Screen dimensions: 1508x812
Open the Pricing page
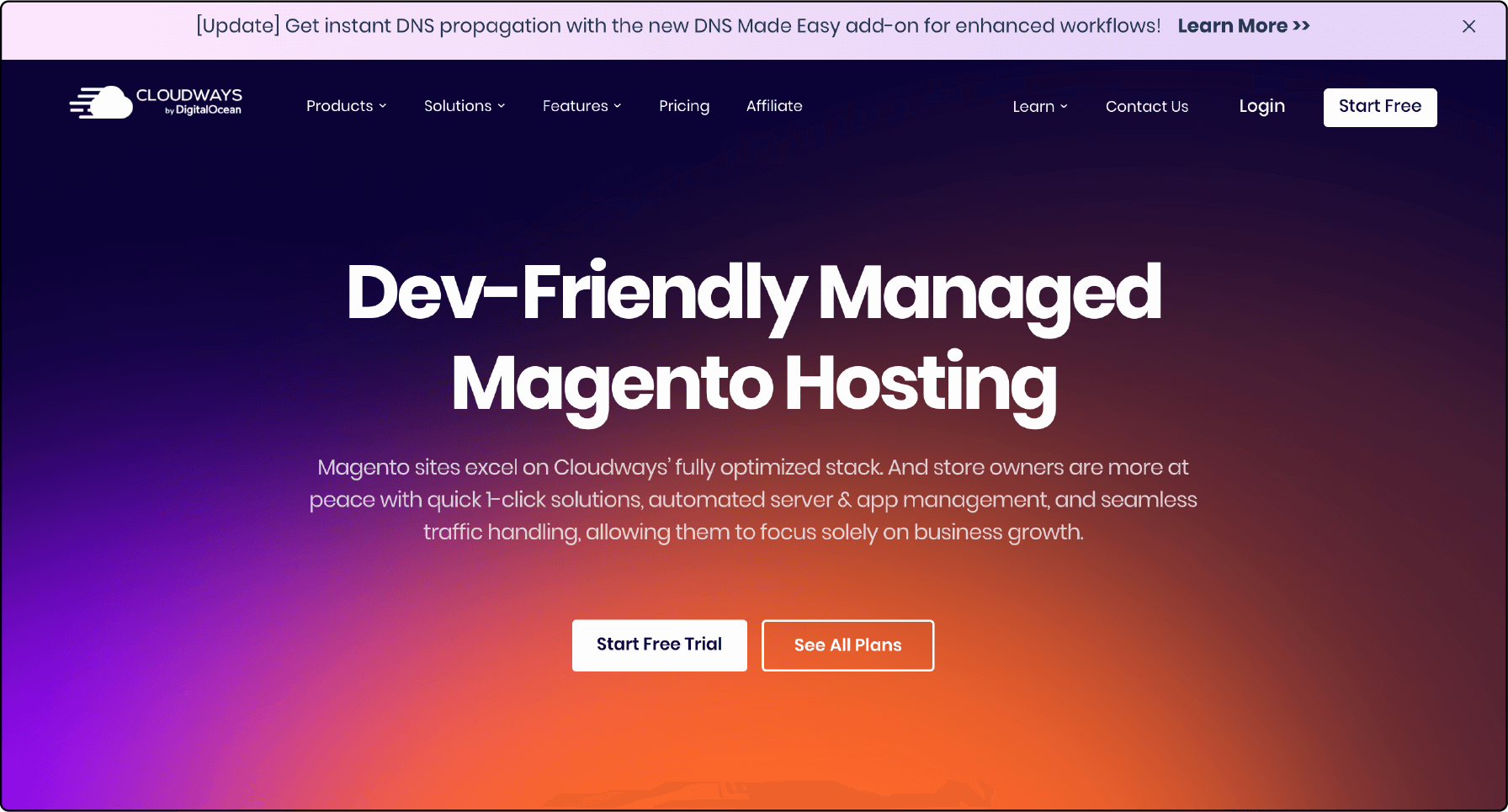684,106
